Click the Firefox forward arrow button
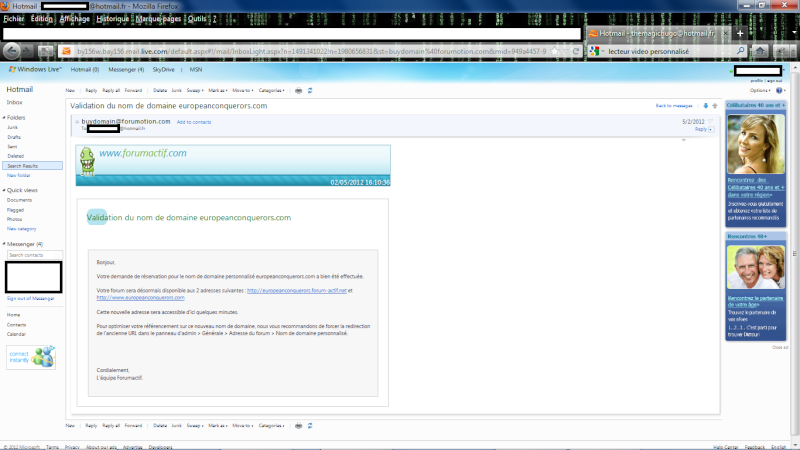Screen dimensions: 800x450 (x=28, y=51)
